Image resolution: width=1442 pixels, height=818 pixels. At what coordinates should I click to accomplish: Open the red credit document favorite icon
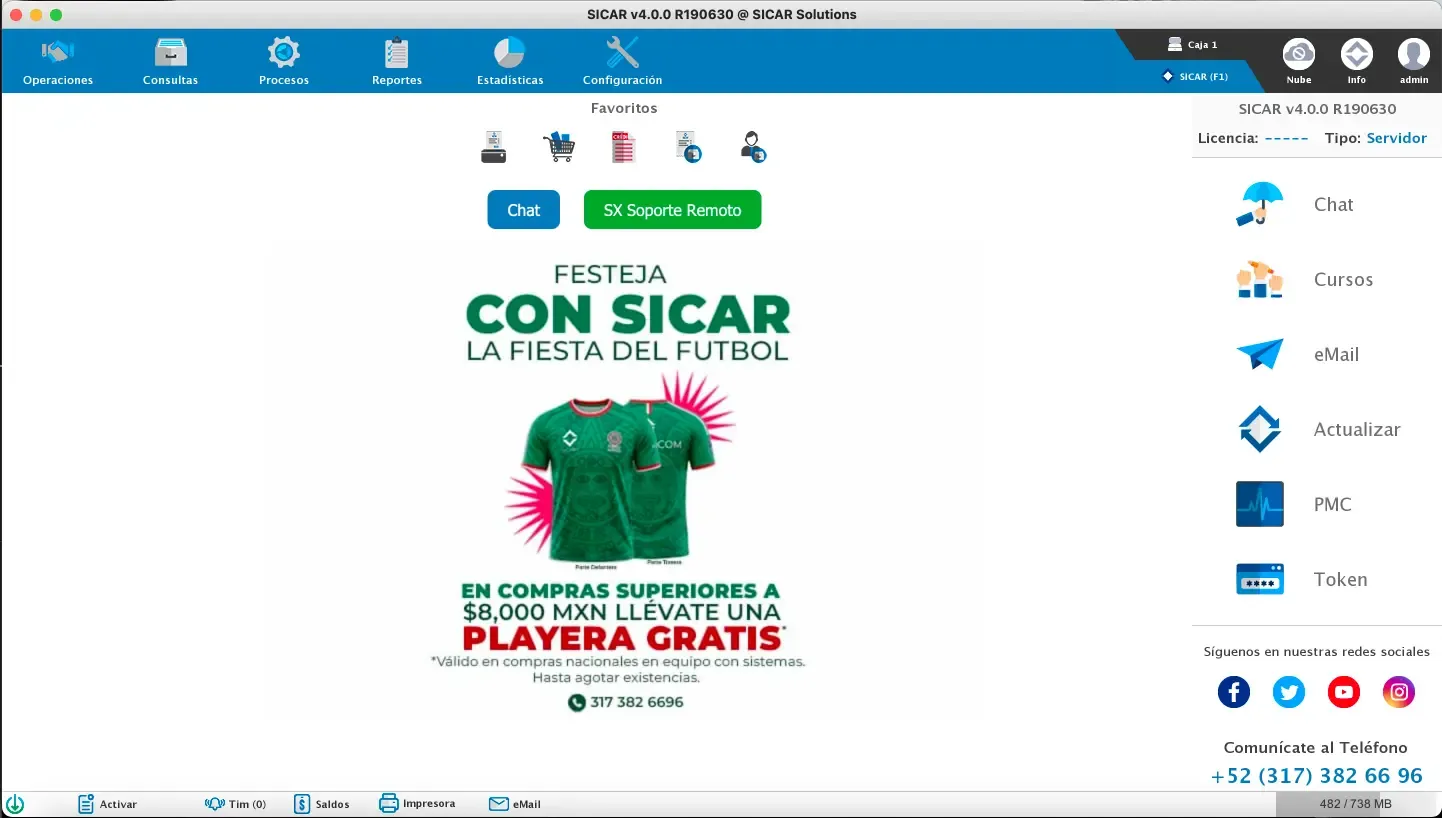tap(623, 147)
